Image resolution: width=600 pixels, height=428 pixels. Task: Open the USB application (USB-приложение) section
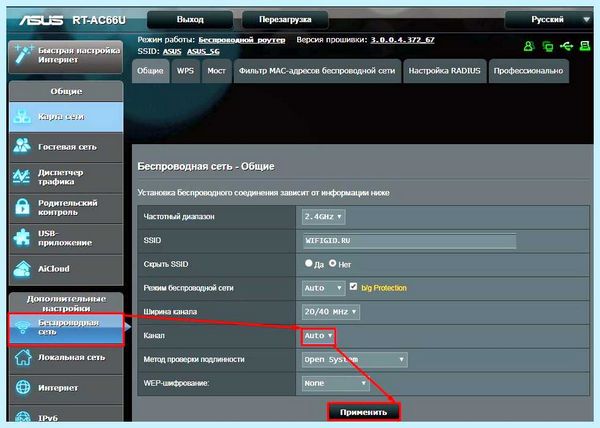[x=66, y=238]
